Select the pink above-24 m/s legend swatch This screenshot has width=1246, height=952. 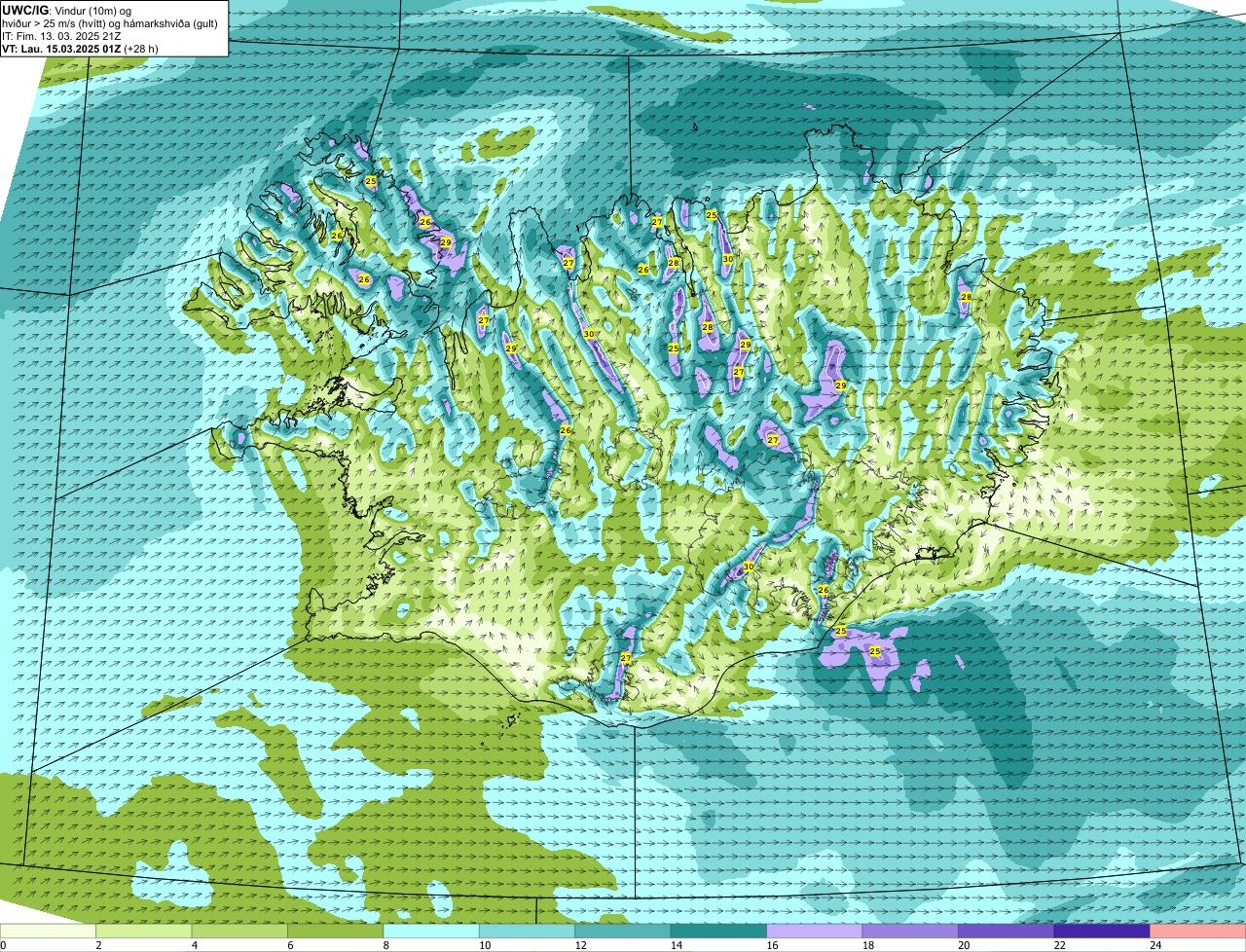coord(1198,932)
